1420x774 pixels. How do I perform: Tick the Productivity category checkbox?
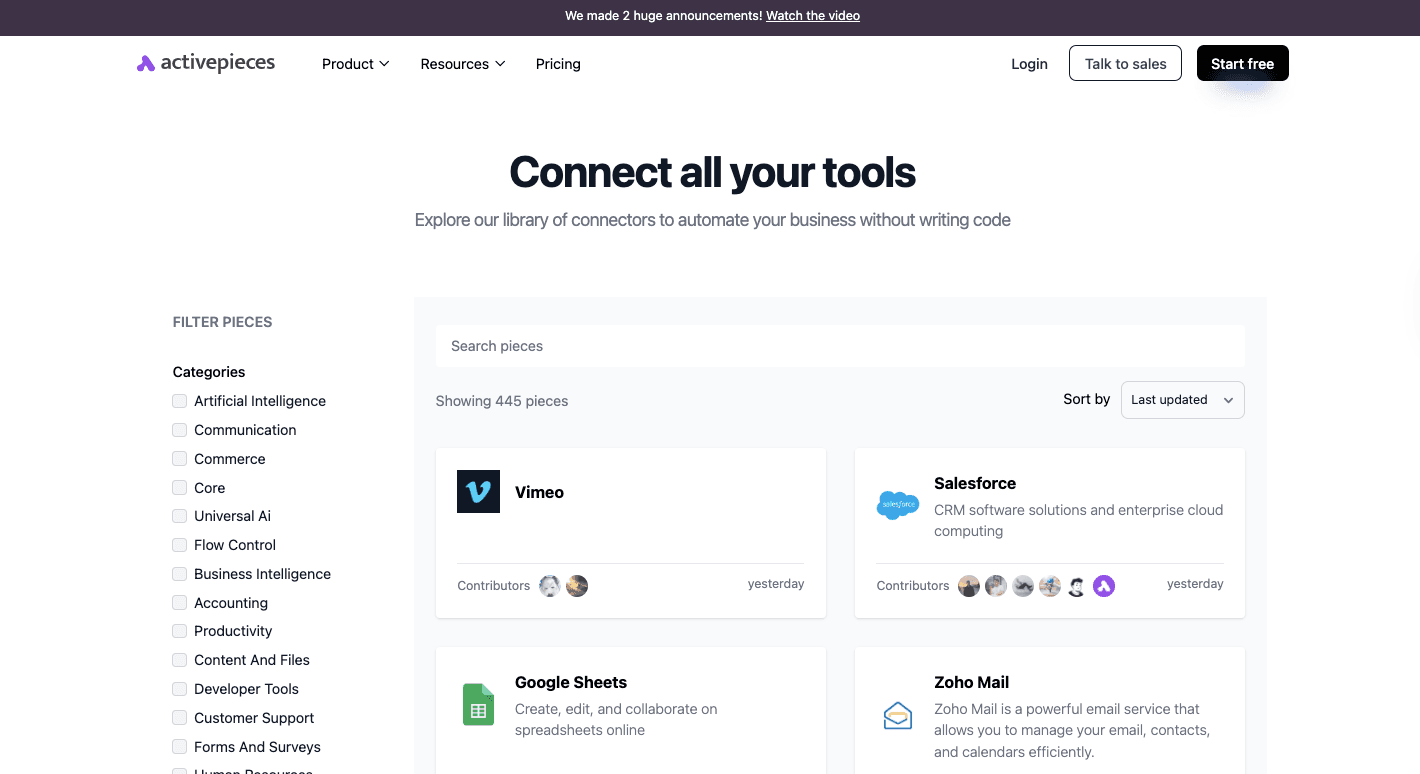[180, 631]
